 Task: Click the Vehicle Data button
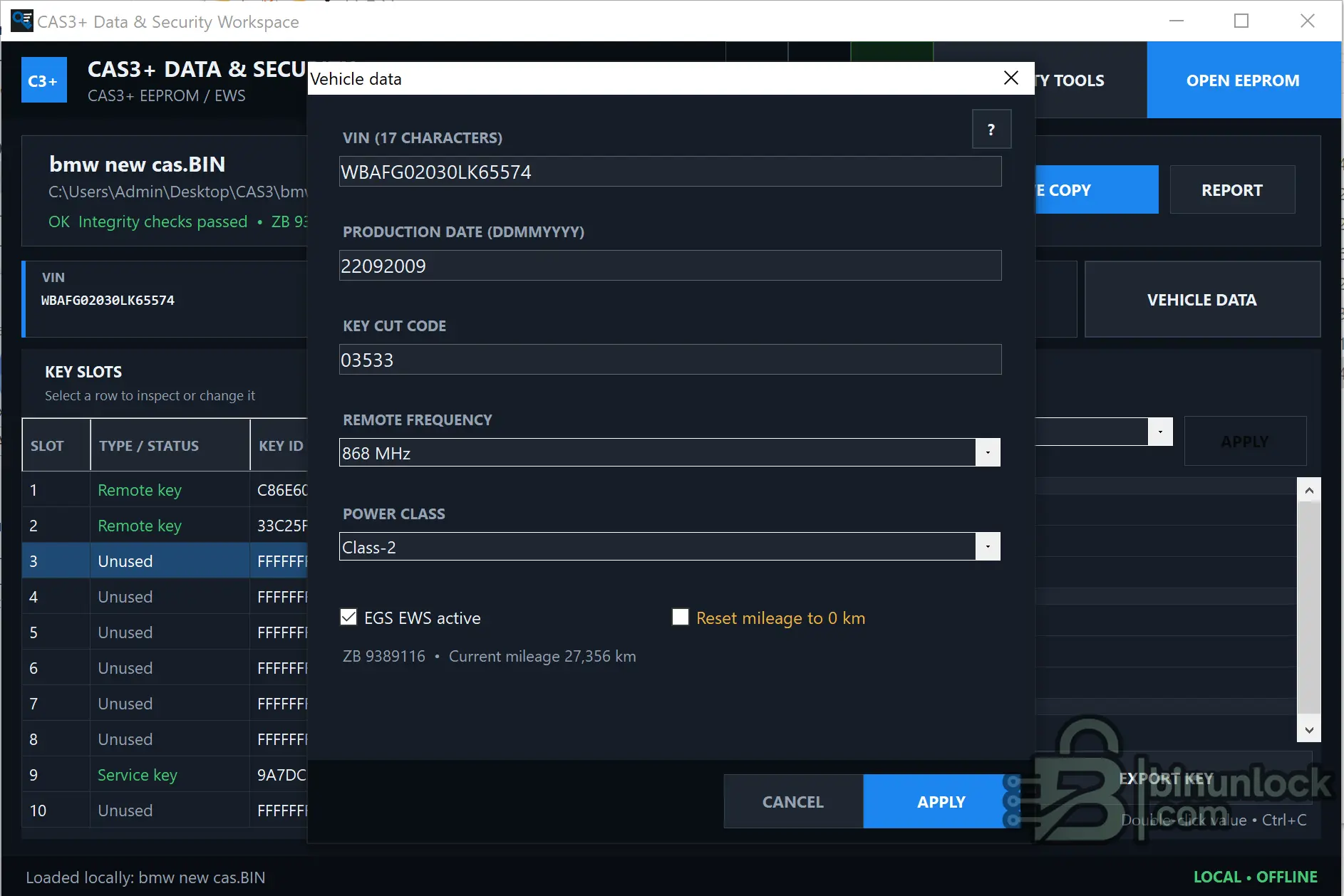coord(1202,300)
